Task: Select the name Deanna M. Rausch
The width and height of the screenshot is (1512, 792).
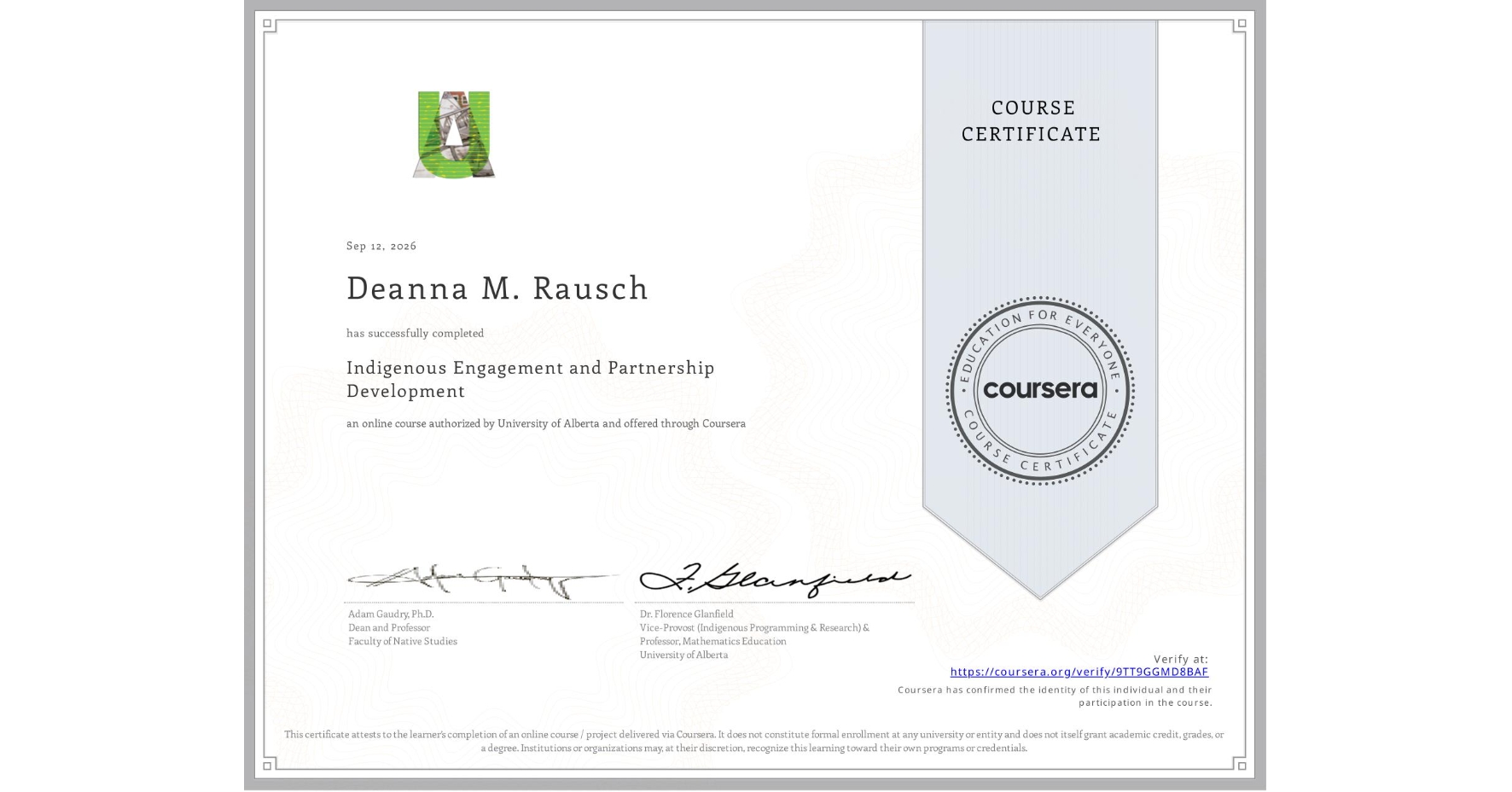Action: pyautogui.click(x=497, y=288)
